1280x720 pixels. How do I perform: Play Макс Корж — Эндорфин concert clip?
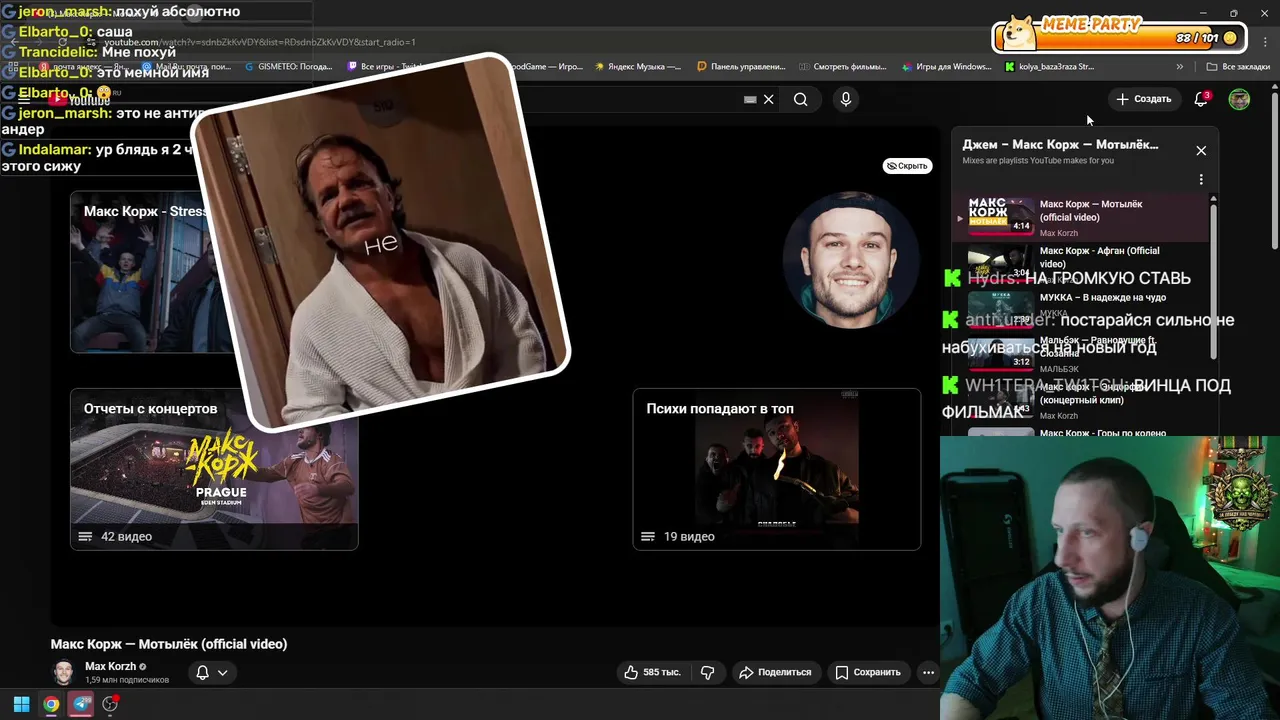[1082, 400]
